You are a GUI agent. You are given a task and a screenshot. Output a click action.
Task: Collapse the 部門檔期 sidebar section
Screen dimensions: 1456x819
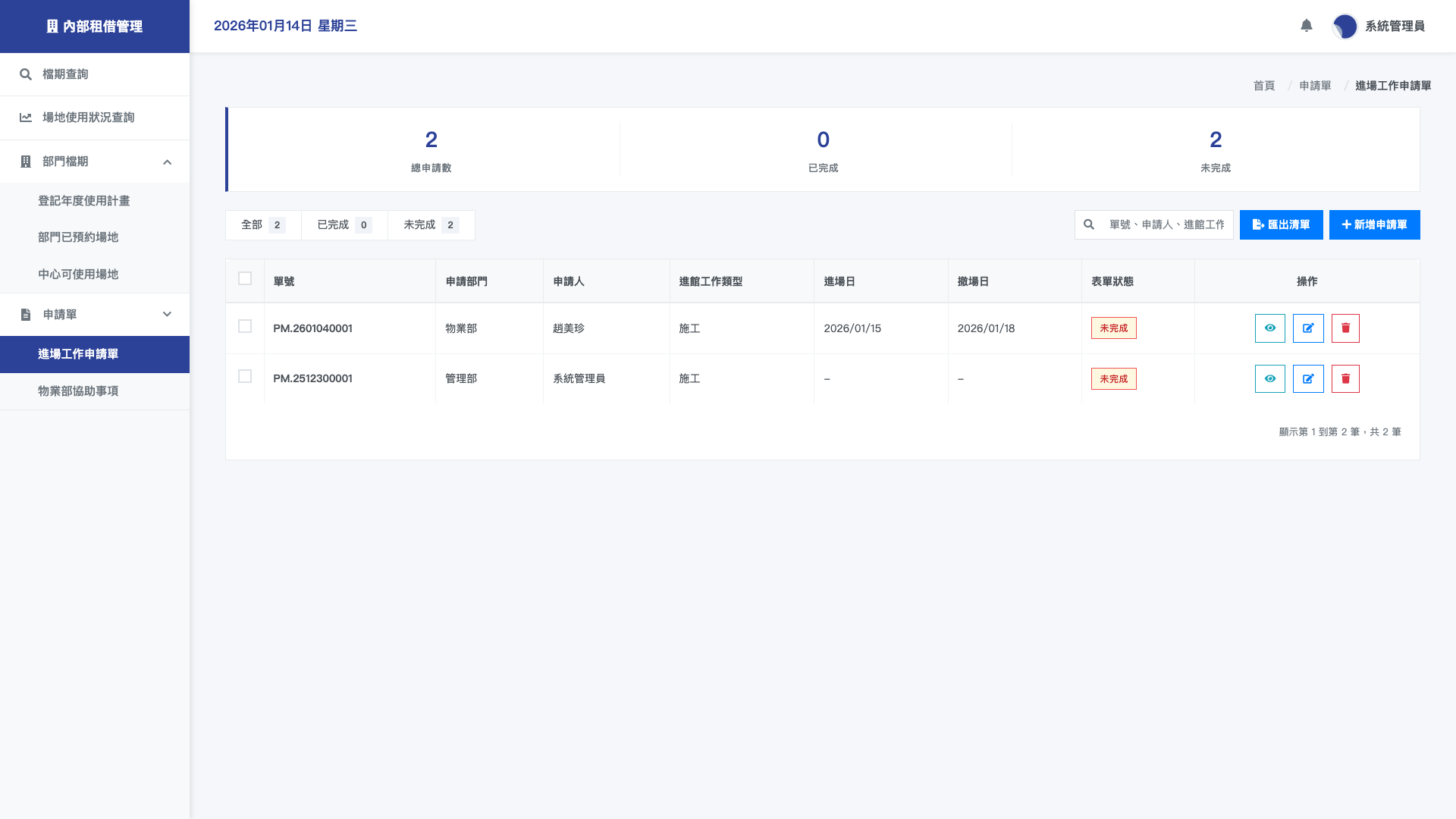167,162
